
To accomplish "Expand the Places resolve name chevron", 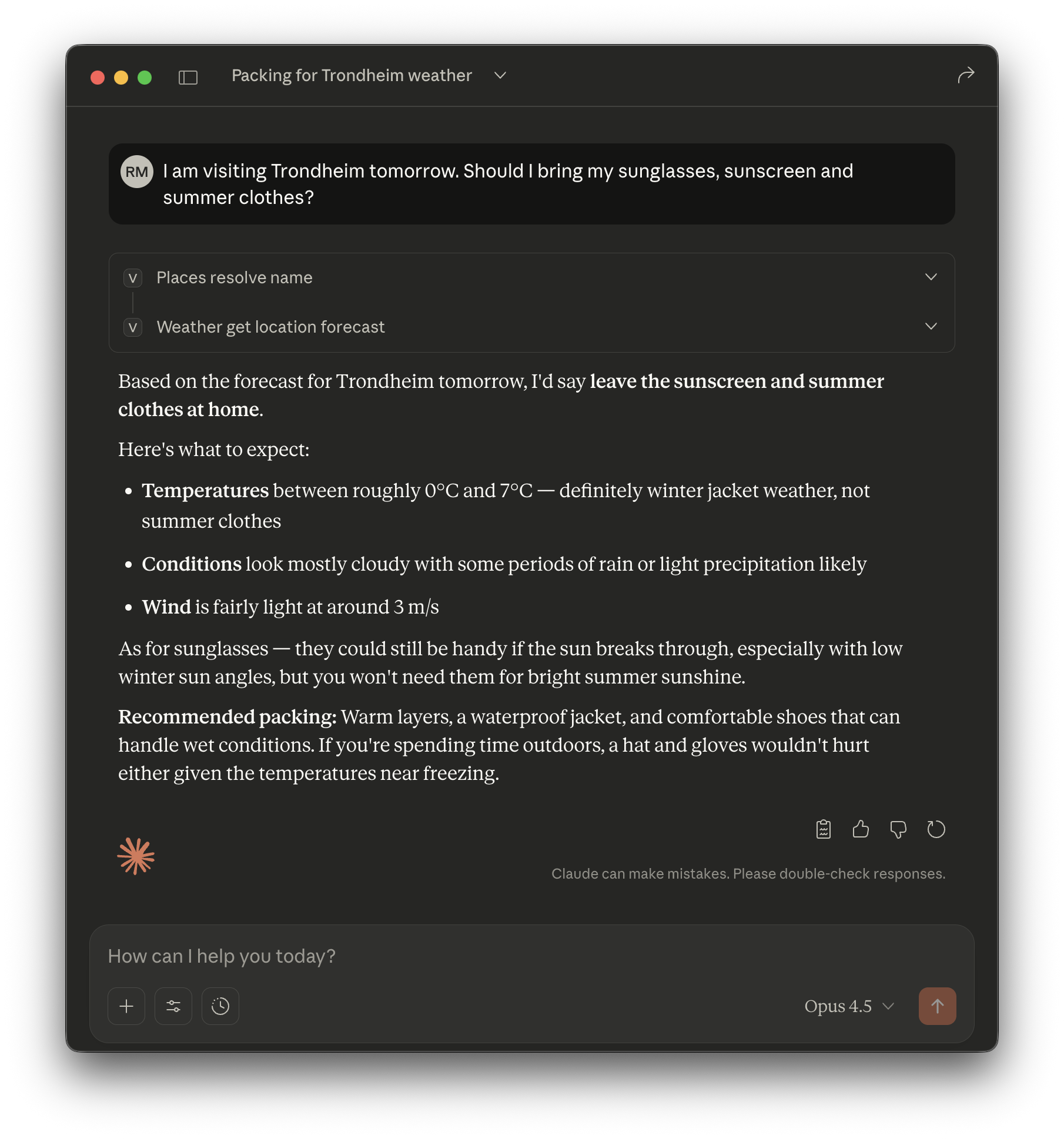I will (931, 277).
